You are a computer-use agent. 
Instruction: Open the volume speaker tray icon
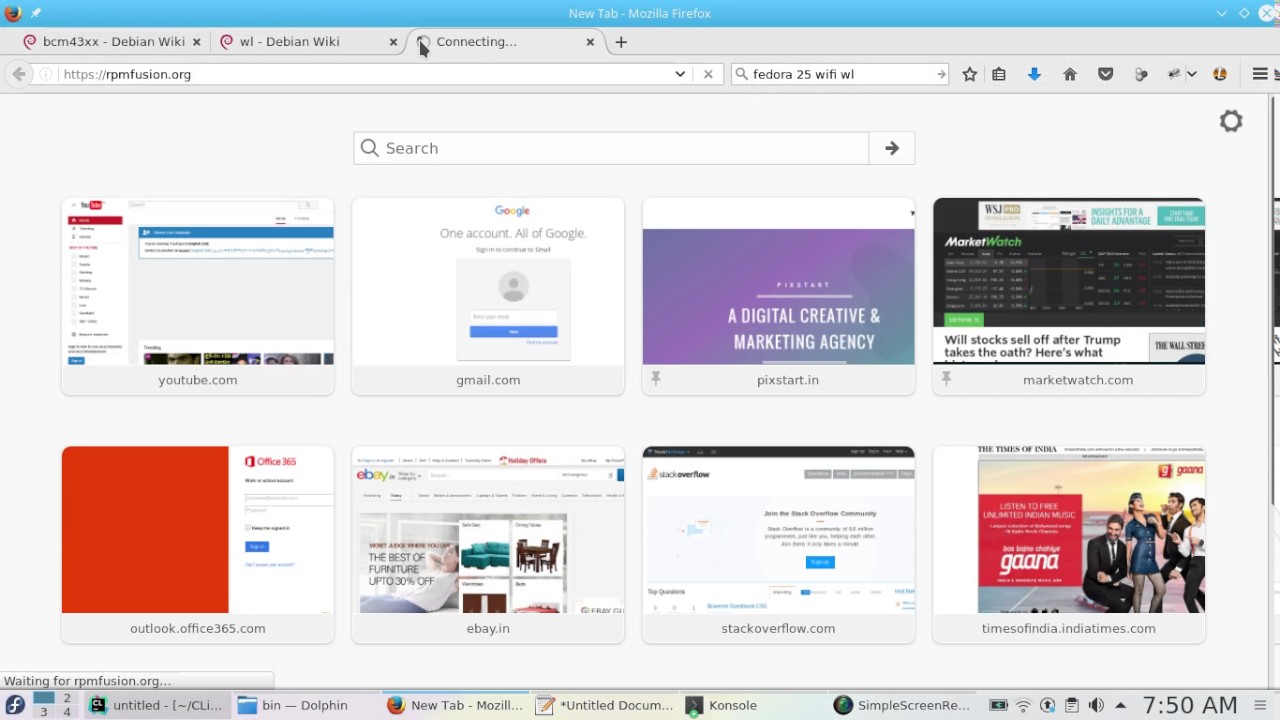pos(1096,705)
